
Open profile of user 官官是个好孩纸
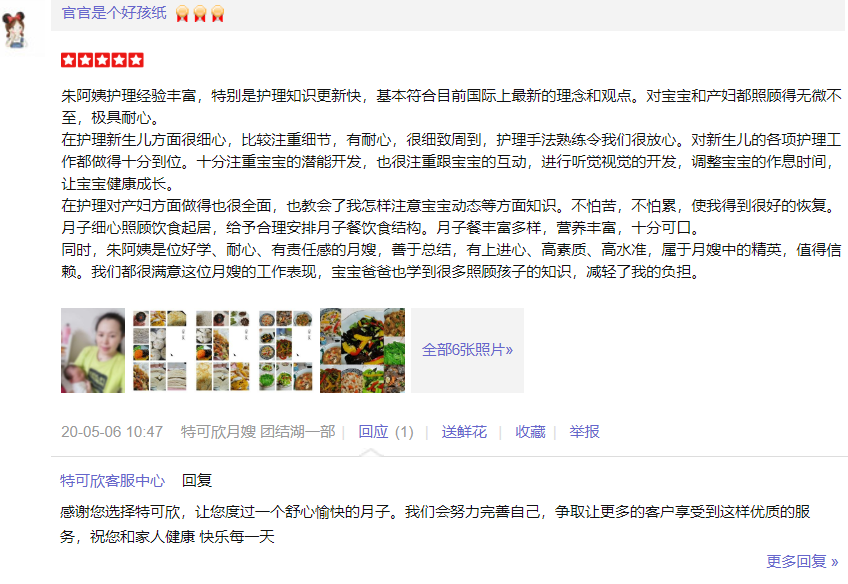(114, 13)
